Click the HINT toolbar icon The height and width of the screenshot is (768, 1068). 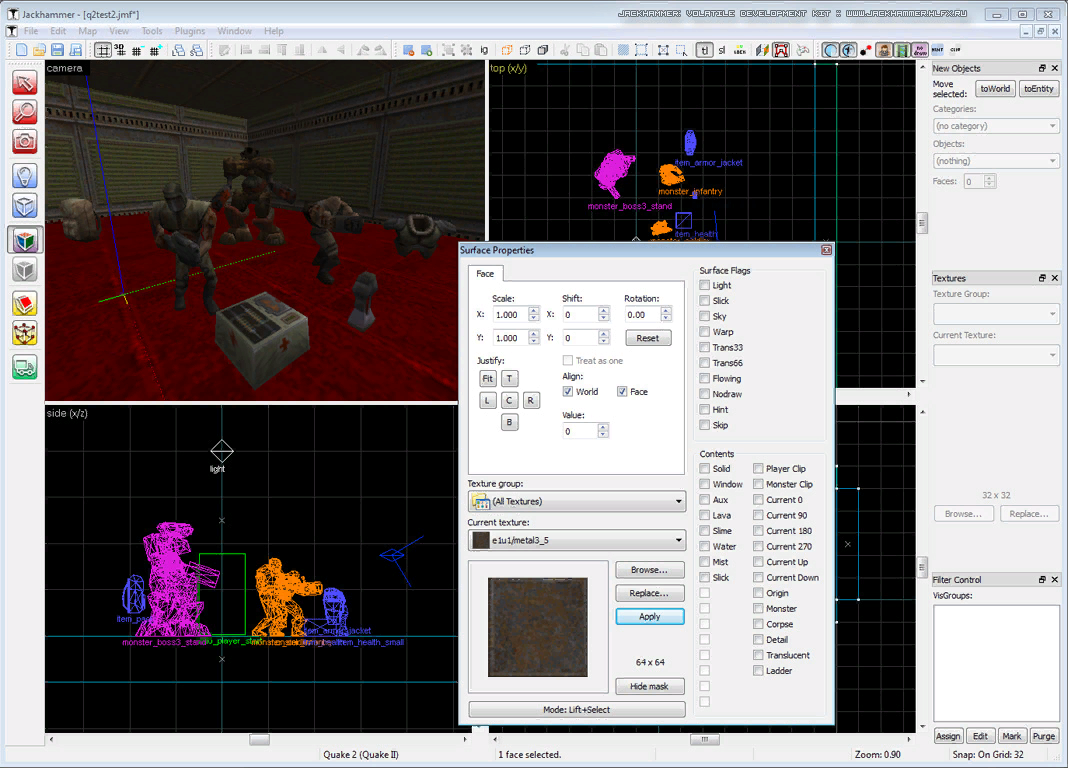click(x=937, y=50)
